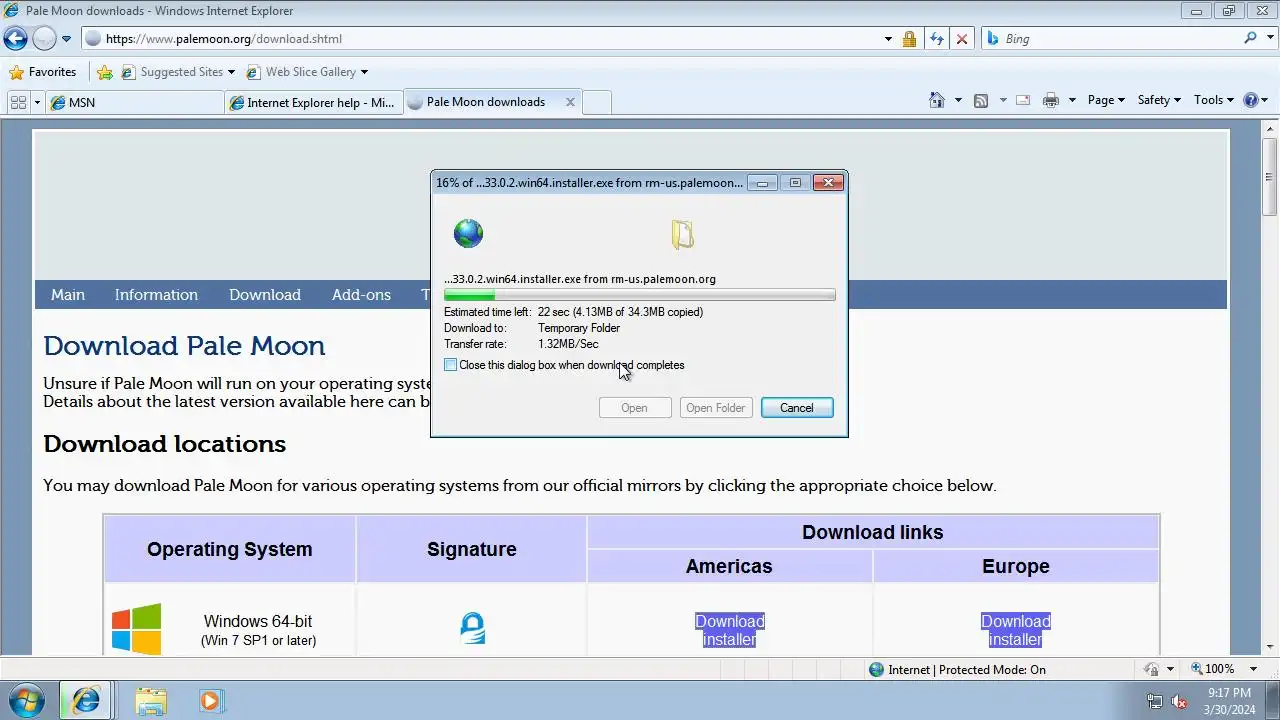Viewport: 1280px width, 720px height.
Task: Click the download progress bar
Action: pyautogui.click(x=639, y=296)
